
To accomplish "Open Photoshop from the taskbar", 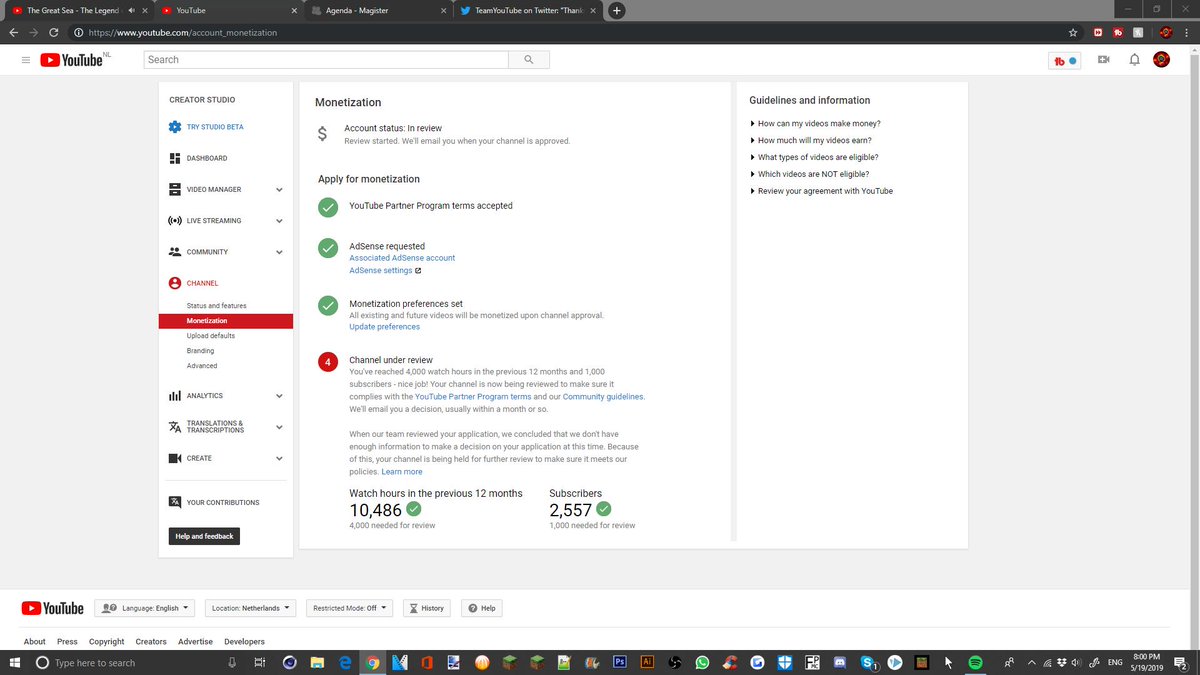I will click(619, 662).
